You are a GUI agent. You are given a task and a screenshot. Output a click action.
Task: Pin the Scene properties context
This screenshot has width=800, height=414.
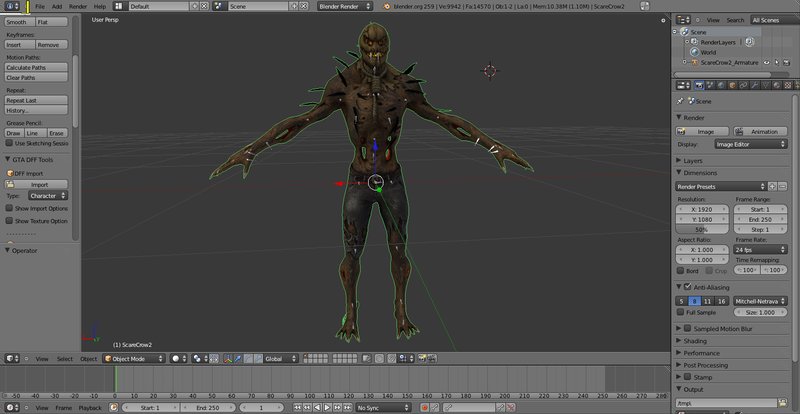click(680, 101)
